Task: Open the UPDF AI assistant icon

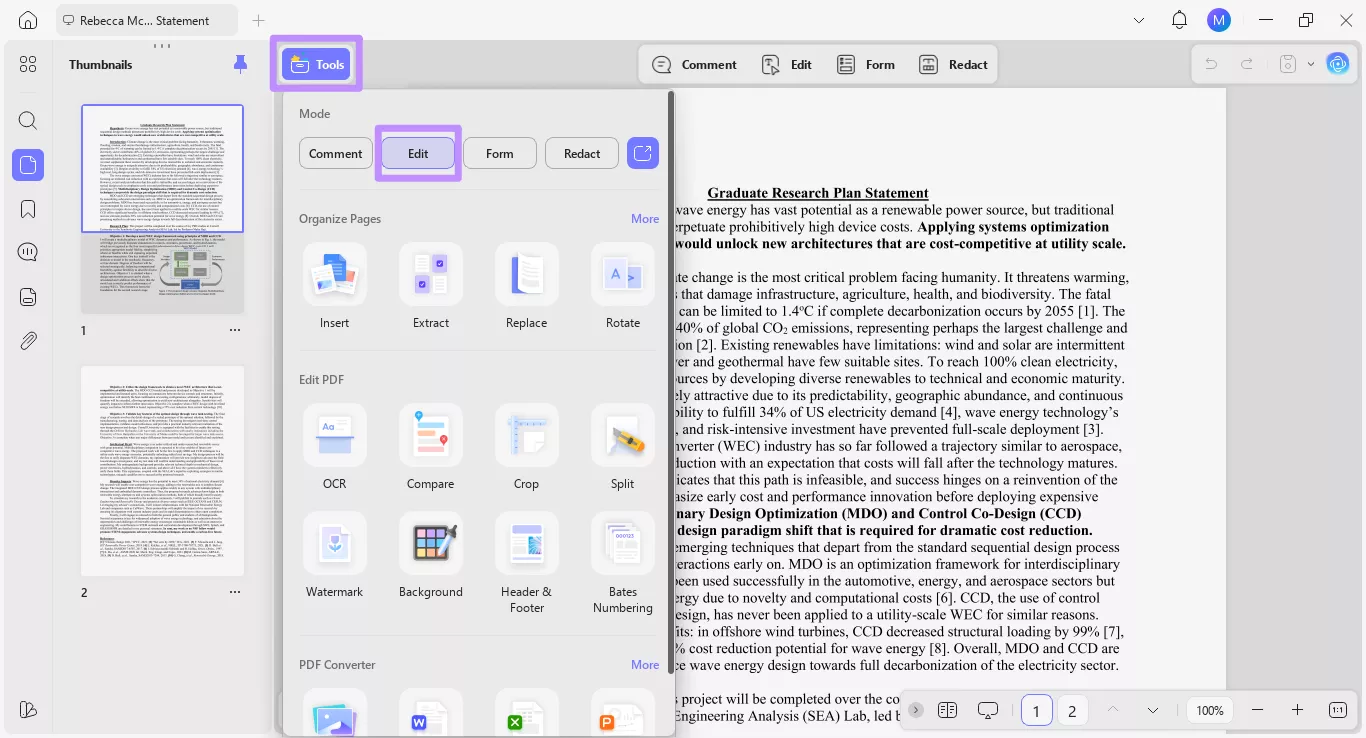Action: (1338, 64)
